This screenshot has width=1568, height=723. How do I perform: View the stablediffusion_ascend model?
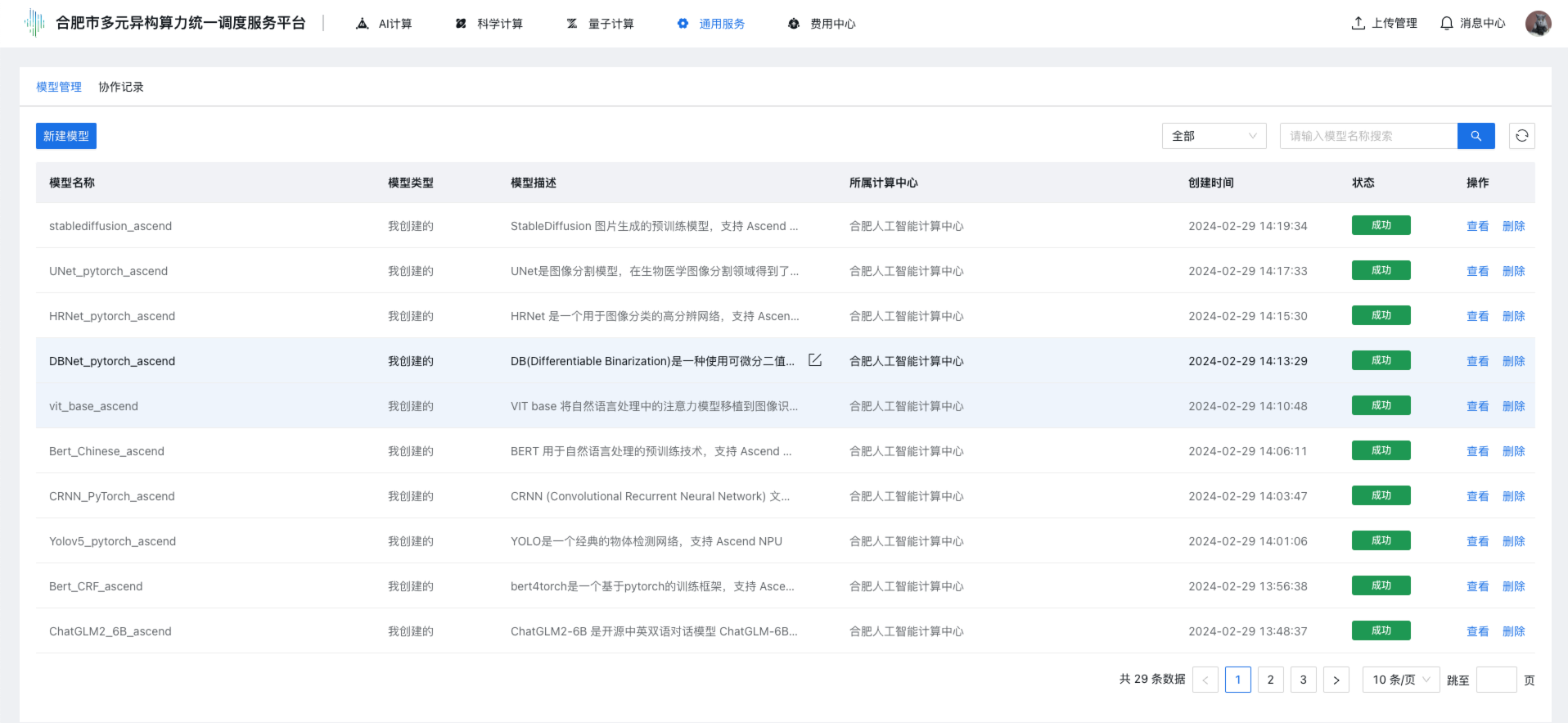[1477, 226]
